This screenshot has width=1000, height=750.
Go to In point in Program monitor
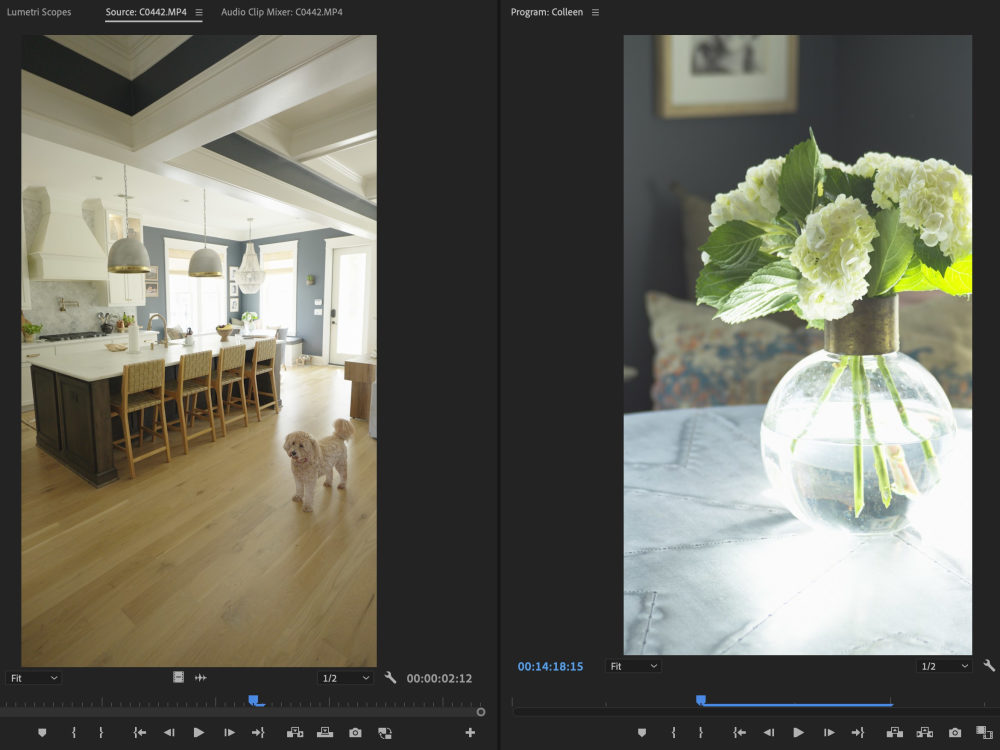tap(739, 733)
